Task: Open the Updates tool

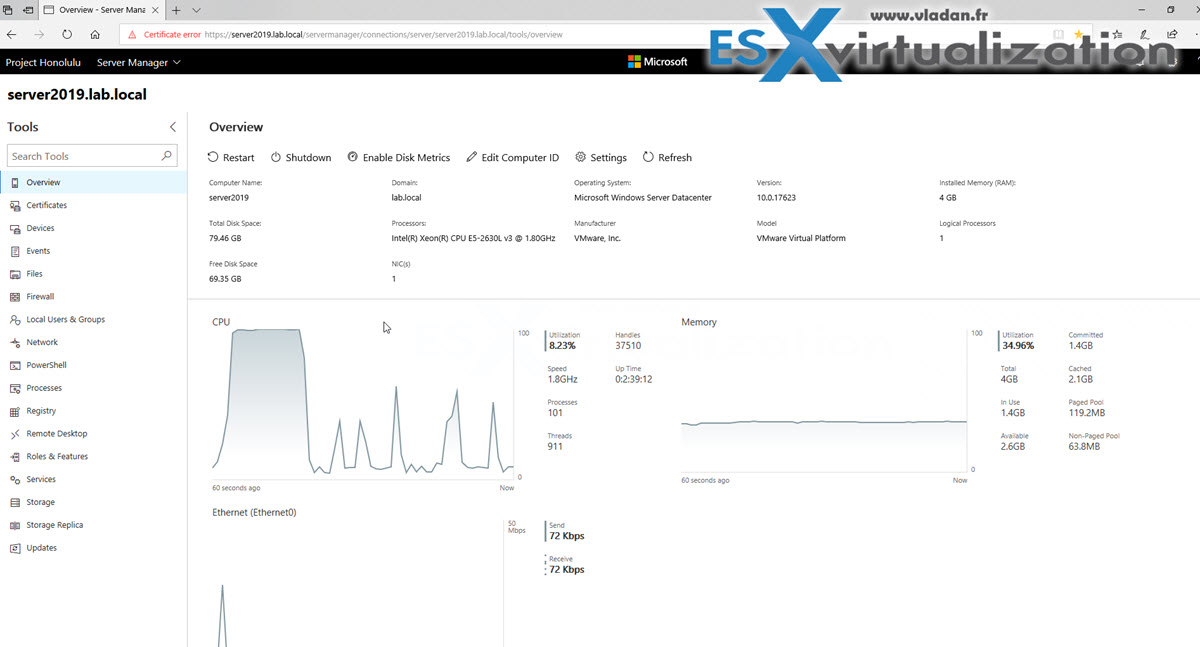Action: 93,548
